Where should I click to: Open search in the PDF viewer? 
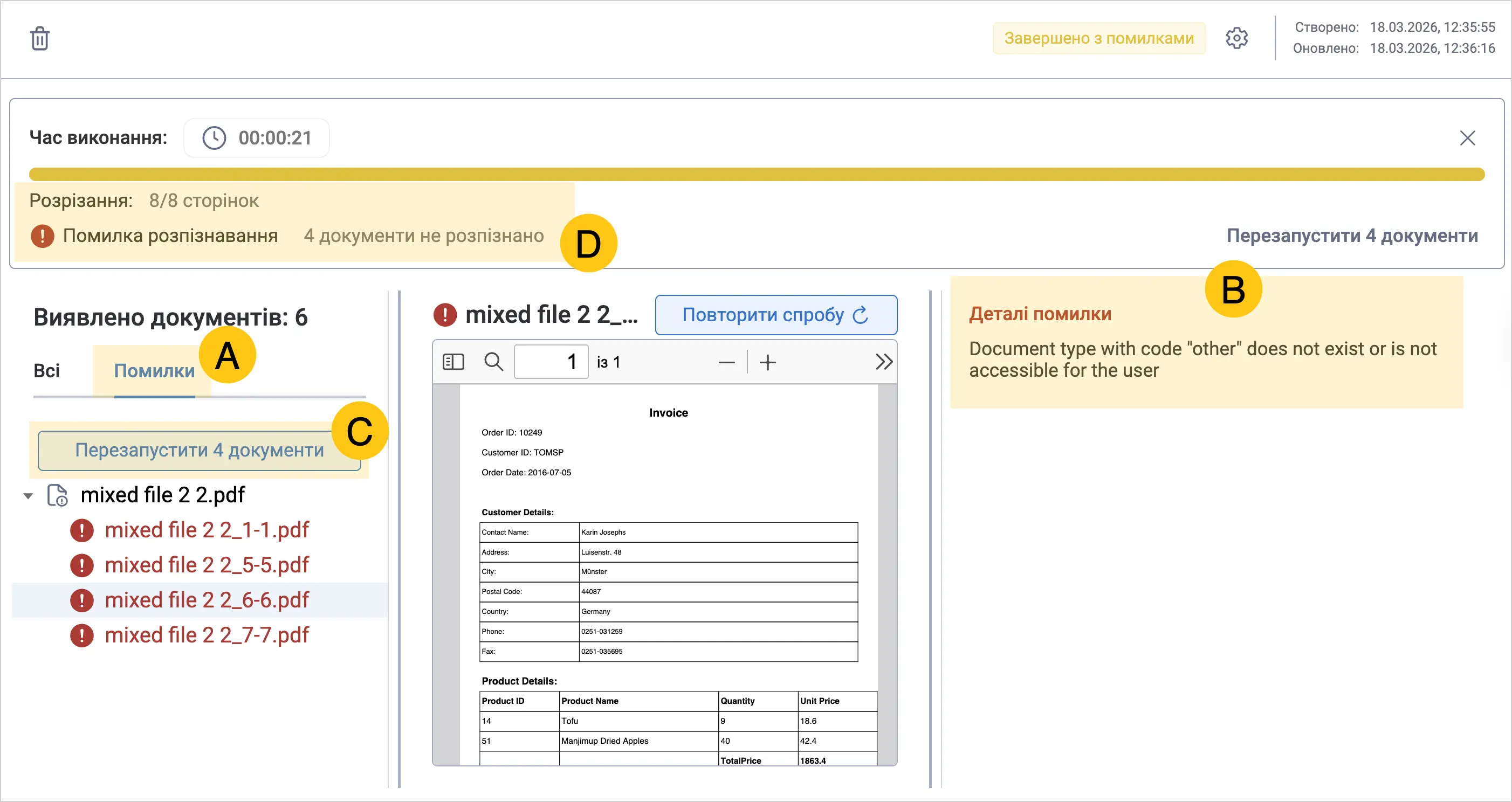click(x=493, y=362)
